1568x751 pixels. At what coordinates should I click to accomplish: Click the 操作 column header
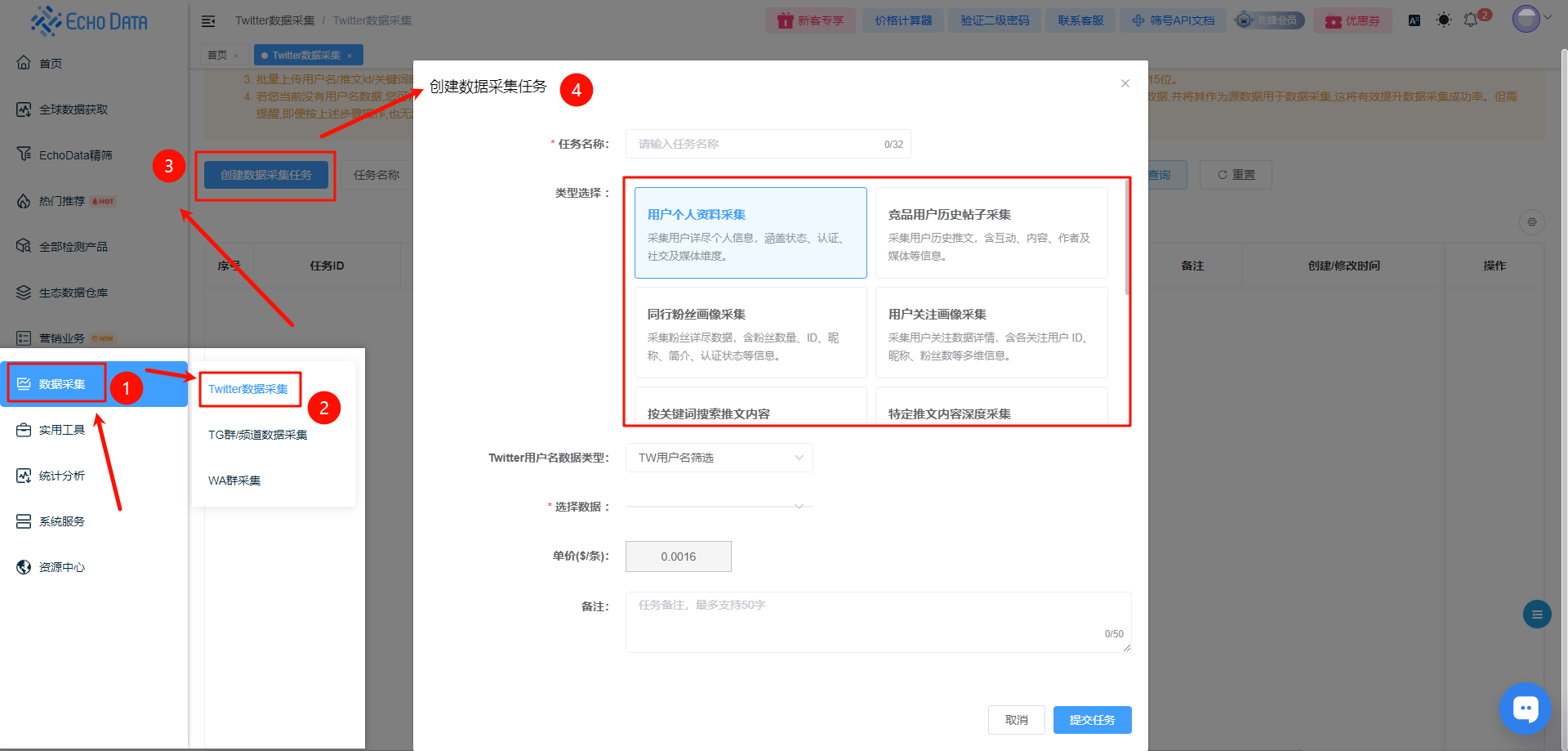[x=1494, y=266]
